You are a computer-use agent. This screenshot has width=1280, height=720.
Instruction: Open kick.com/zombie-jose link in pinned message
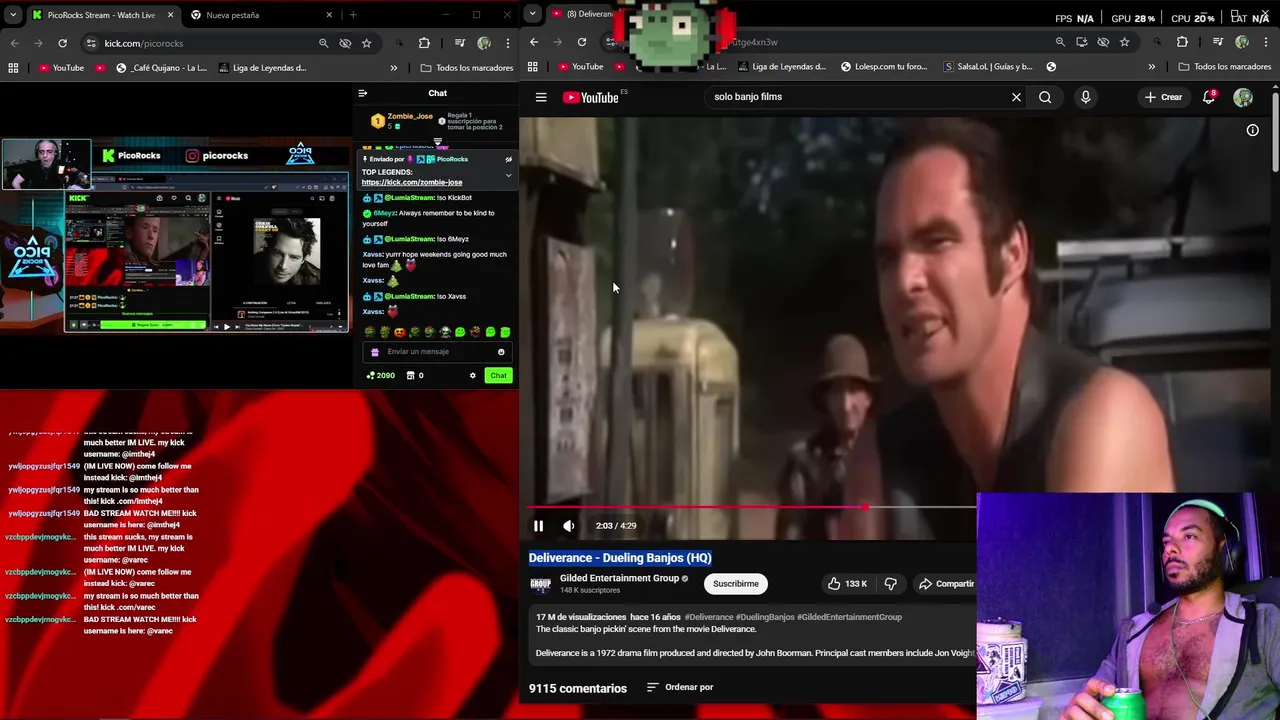click(x=412, y=182)
